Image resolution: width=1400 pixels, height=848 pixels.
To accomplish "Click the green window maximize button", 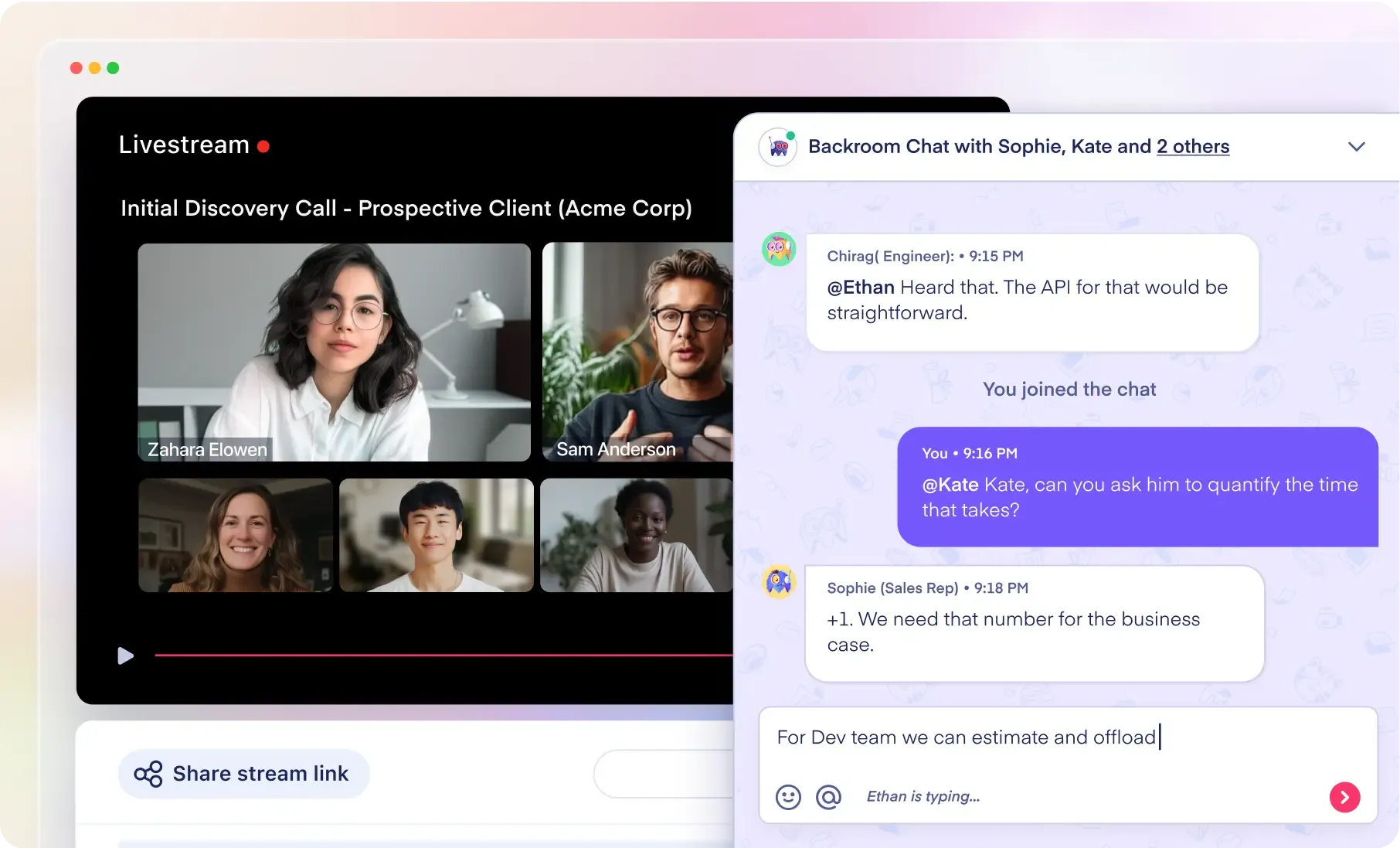I will click(x=113, y=68).
